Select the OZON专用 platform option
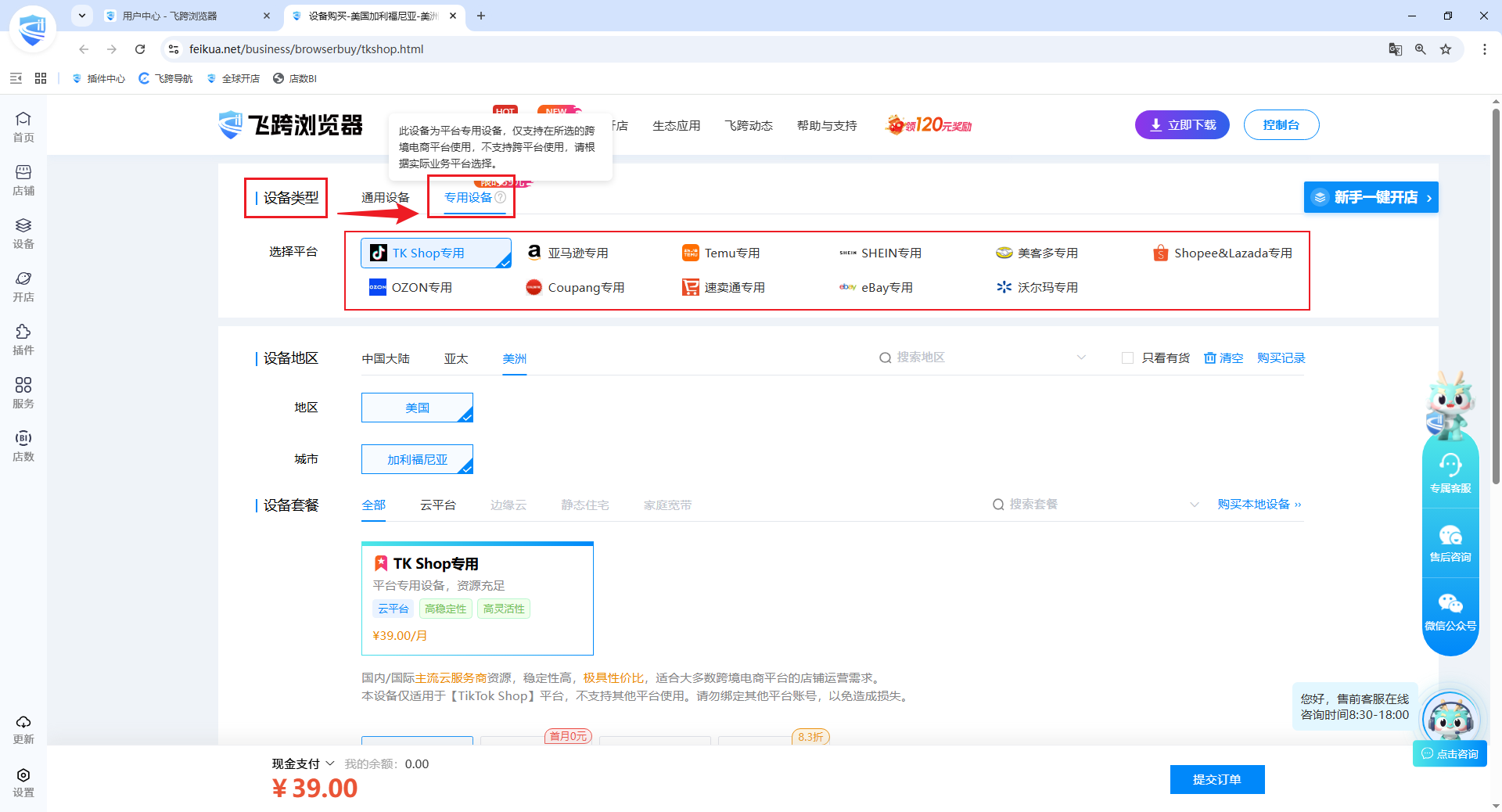 click(x=411, y=287)
